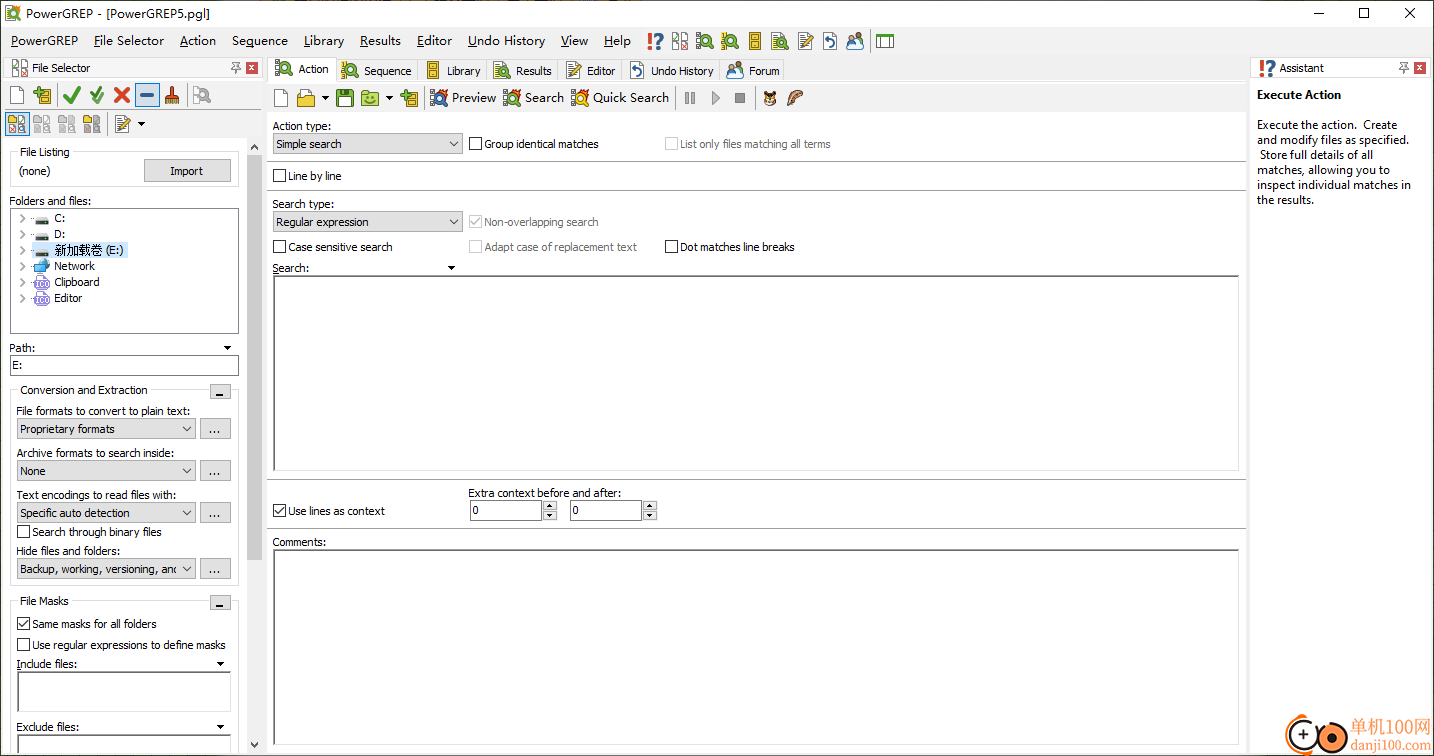The image size is (1434, 756).
Task: Click the Library icon in the menu bar toolbar
Action: pyautogui.click(x=755, y=41)
